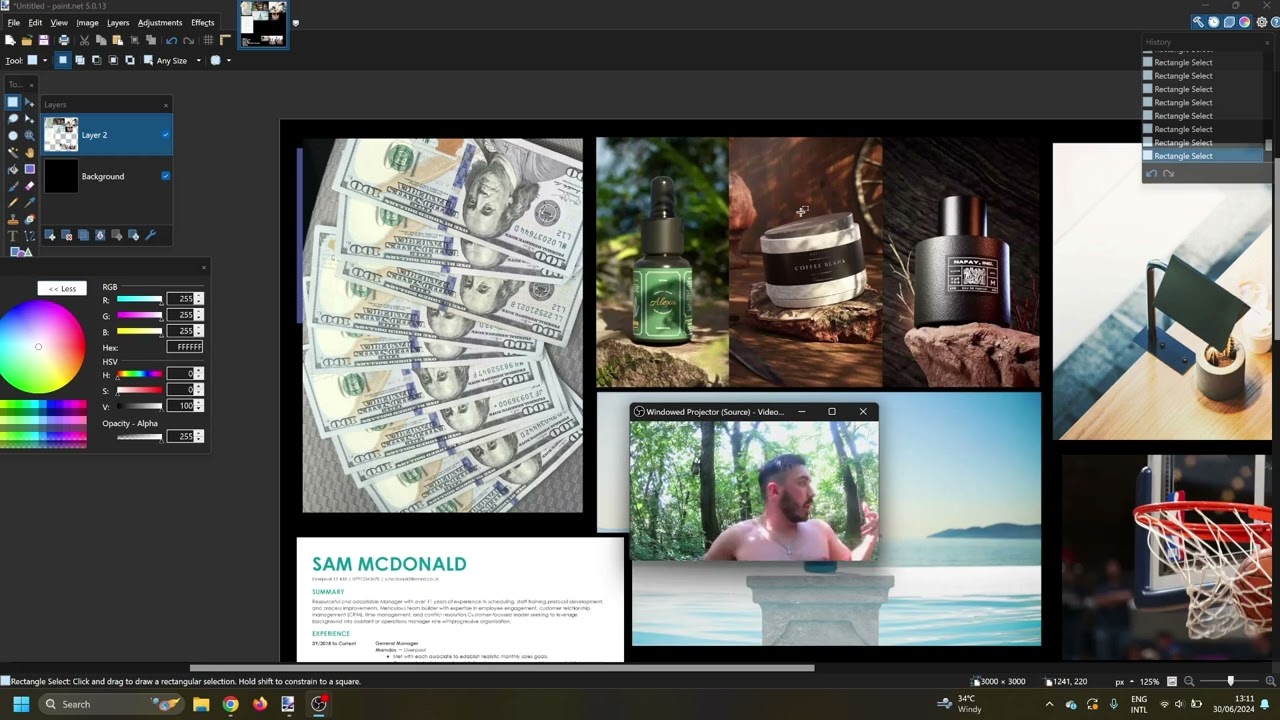Open the Effects menu
This screenshot has height=720, width=1280.
pos(203,22)
